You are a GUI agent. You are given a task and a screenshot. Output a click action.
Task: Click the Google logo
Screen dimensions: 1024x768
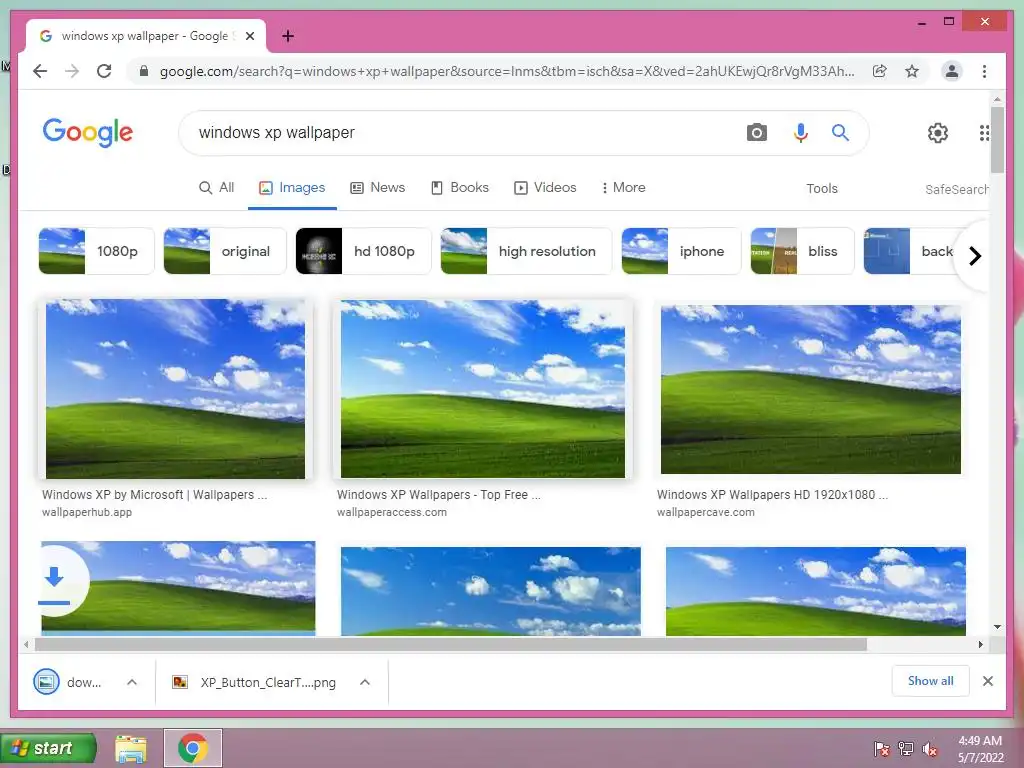pos(88,133)
